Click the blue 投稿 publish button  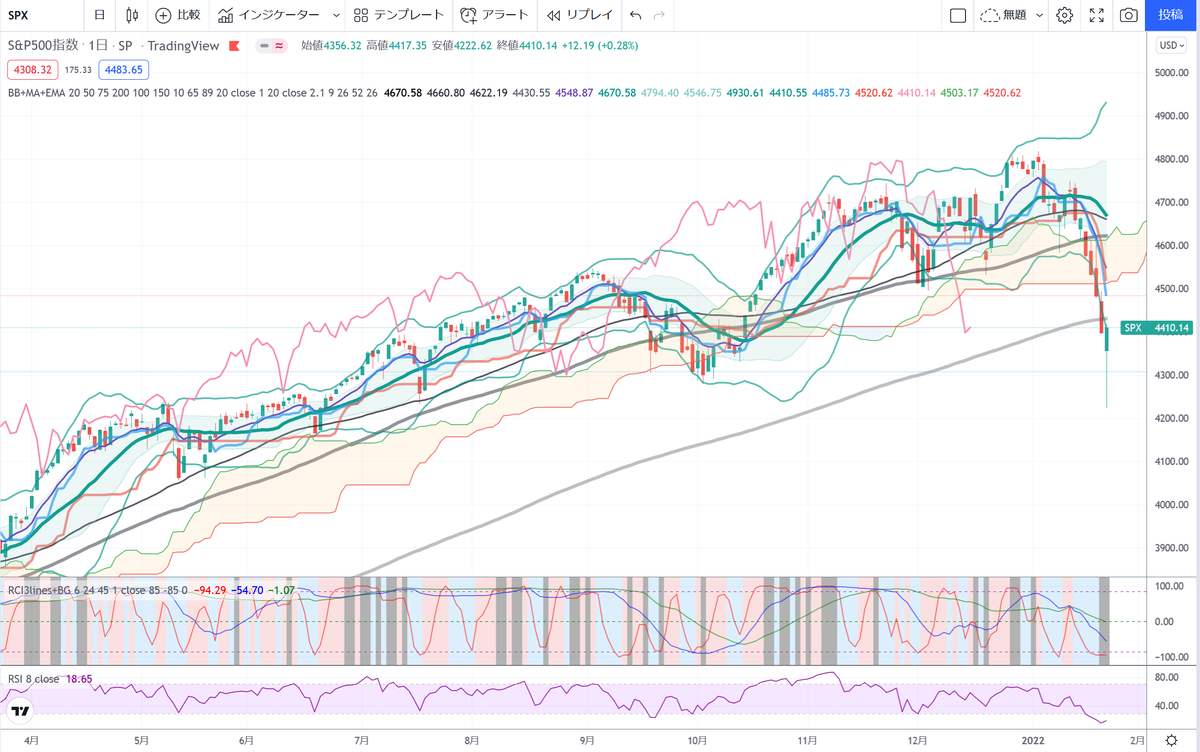tap(1171, 15)
